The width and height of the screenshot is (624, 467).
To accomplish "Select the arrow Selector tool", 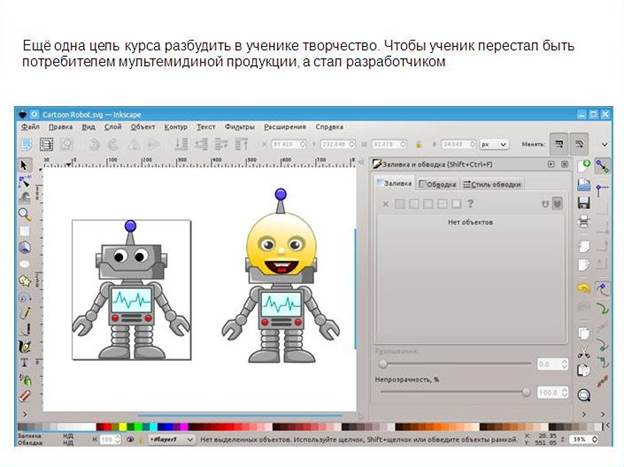I will (24, 165).
